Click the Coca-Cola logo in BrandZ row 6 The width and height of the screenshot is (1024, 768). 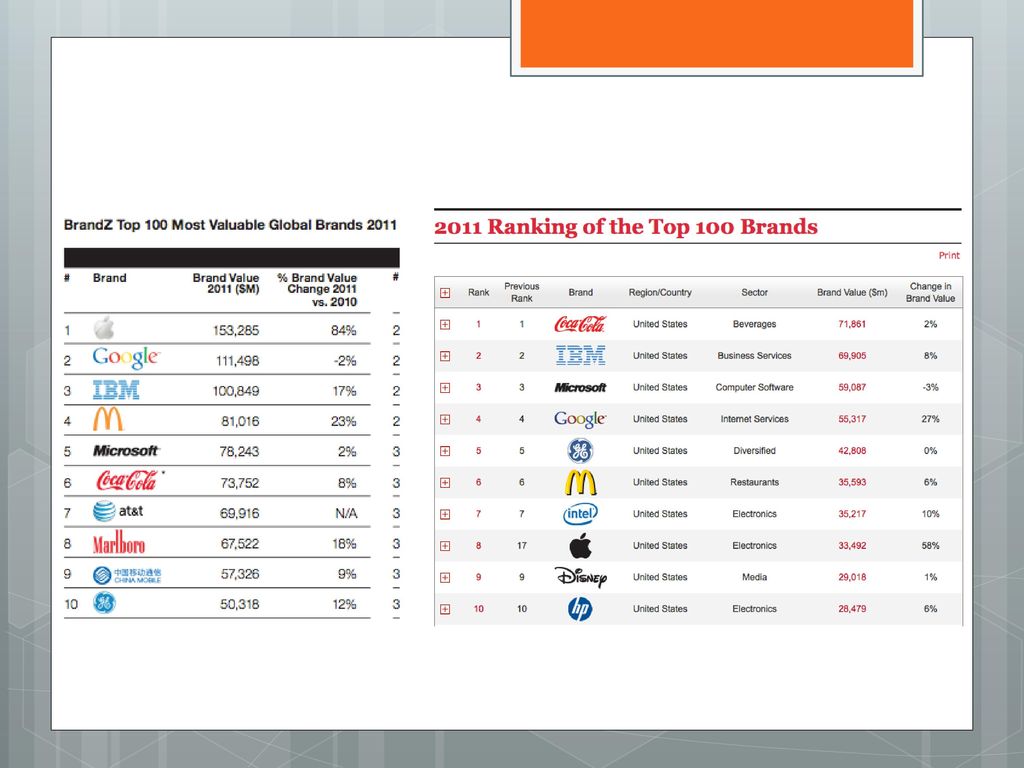pyautogui.click(x=128, y=481)
